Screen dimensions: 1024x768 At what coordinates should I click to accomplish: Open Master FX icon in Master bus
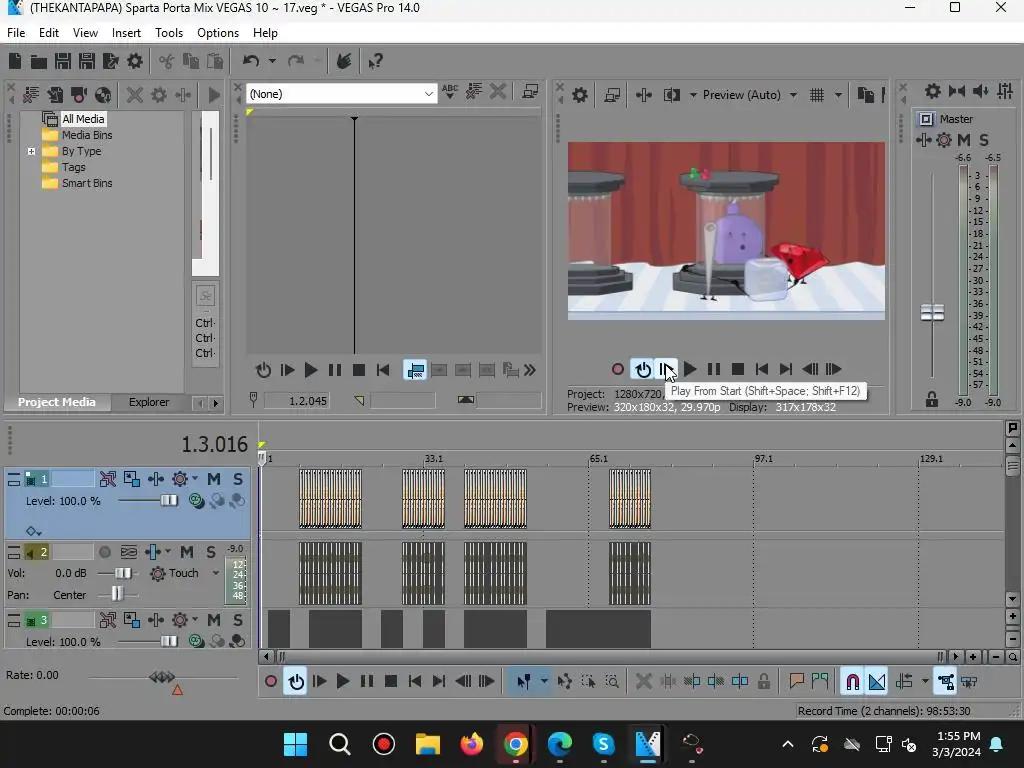pyautogui.click(x=944, y=140)
